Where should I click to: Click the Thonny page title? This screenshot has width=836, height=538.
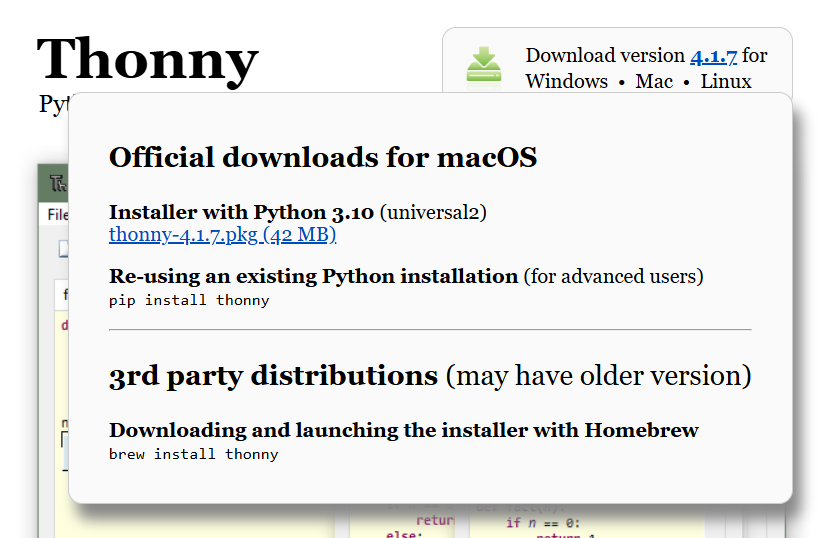[148, 60]
